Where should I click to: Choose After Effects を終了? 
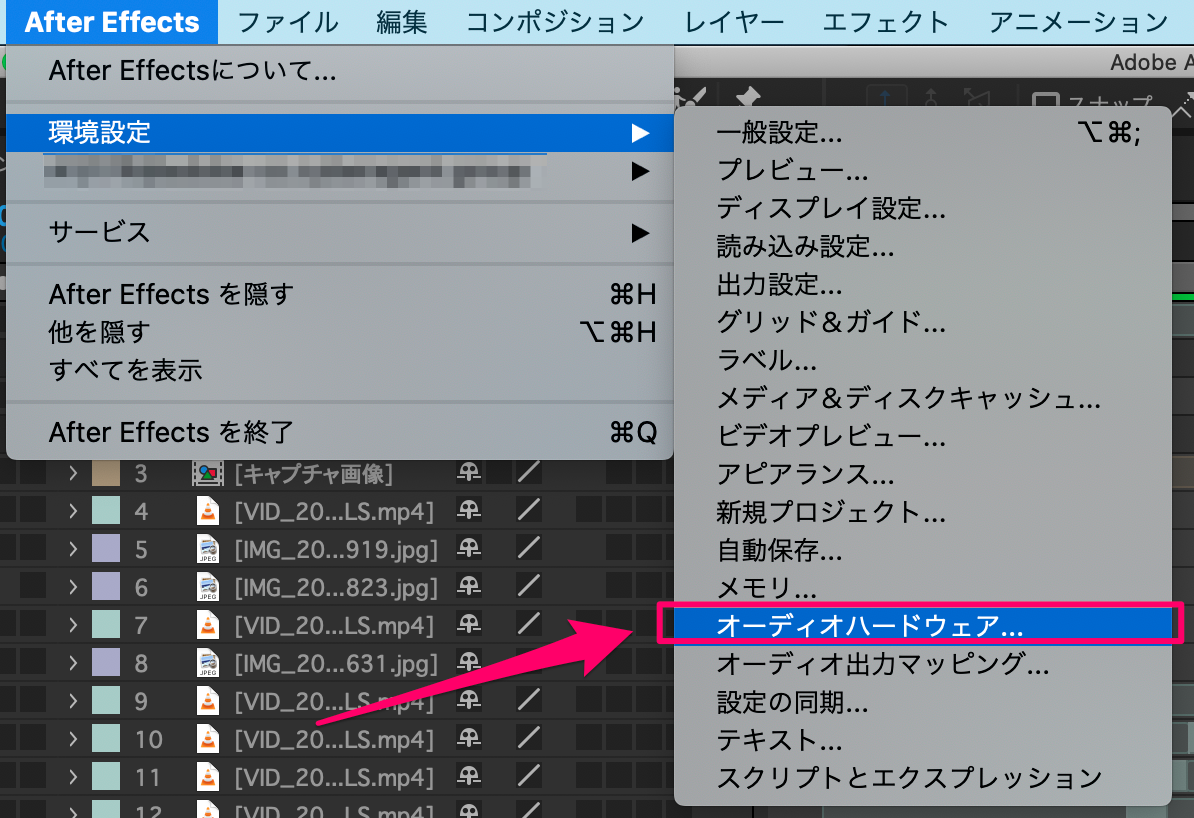click(x=340, y=433)
